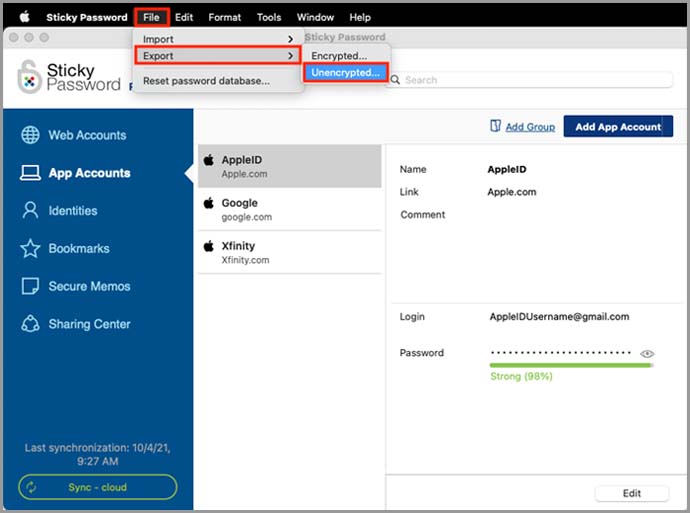The height and width of the screenshot is (513, 690).
Task: Select the AppleID account row
Action: (290, 166)
